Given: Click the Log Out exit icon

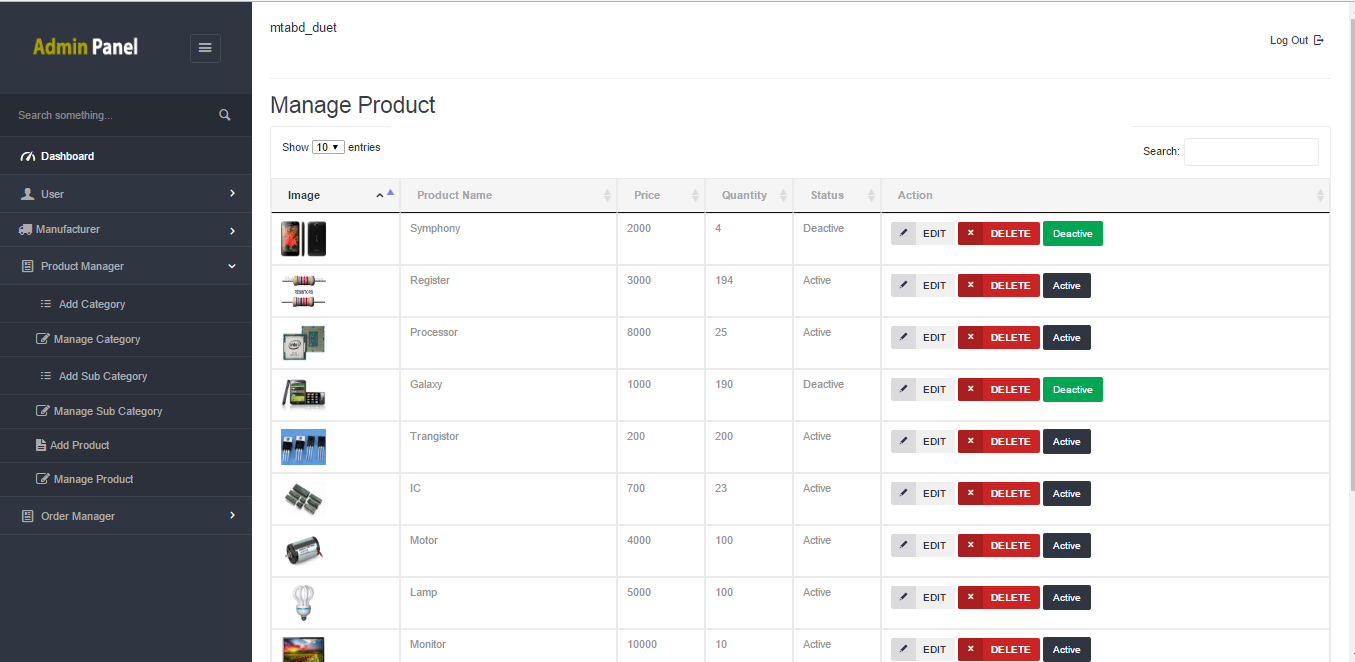Looking at the screenshot, I should [1319, 40].
